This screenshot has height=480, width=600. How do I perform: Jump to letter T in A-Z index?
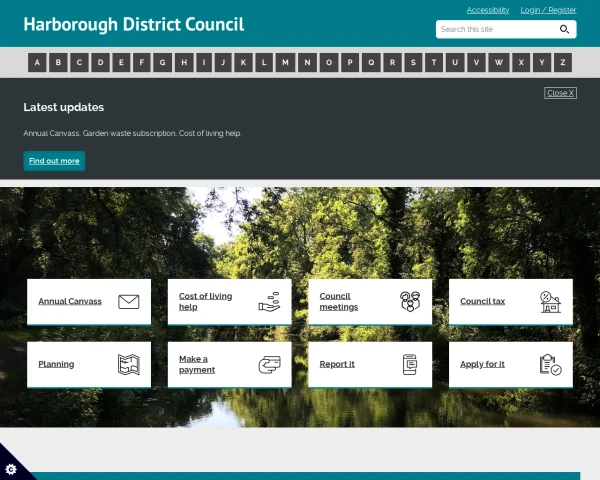[434, 62]
